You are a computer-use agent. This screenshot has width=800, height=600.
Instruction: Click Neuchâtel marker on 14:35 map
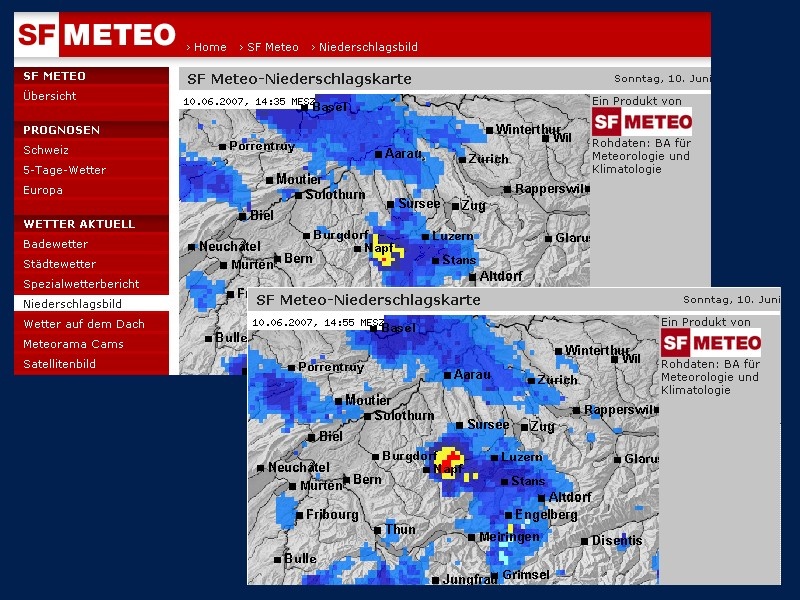pyautogui.click(x=192, y=247)
